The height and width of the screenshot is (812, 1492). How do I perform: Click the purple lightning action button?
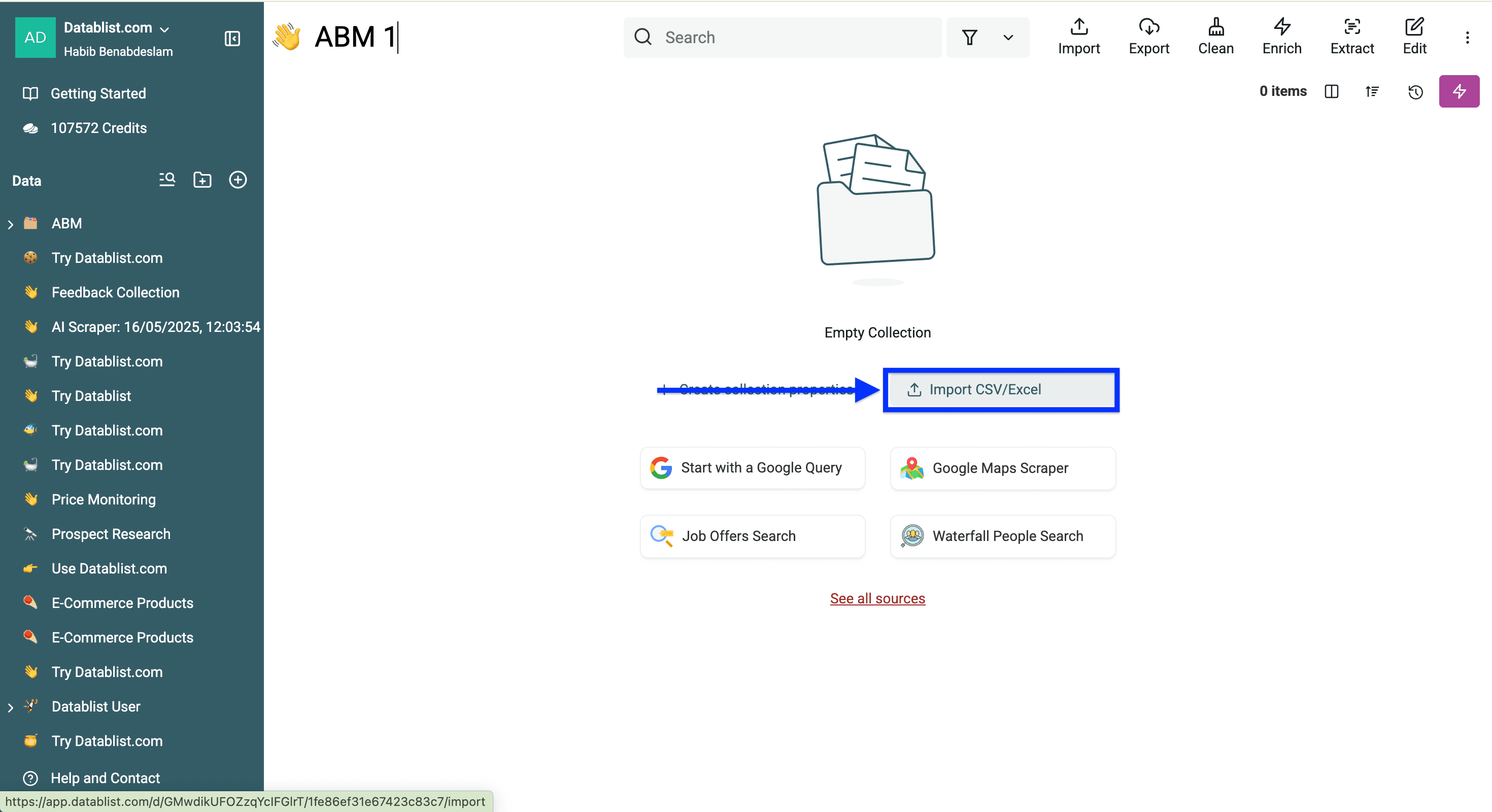(x=1459, y=91)
